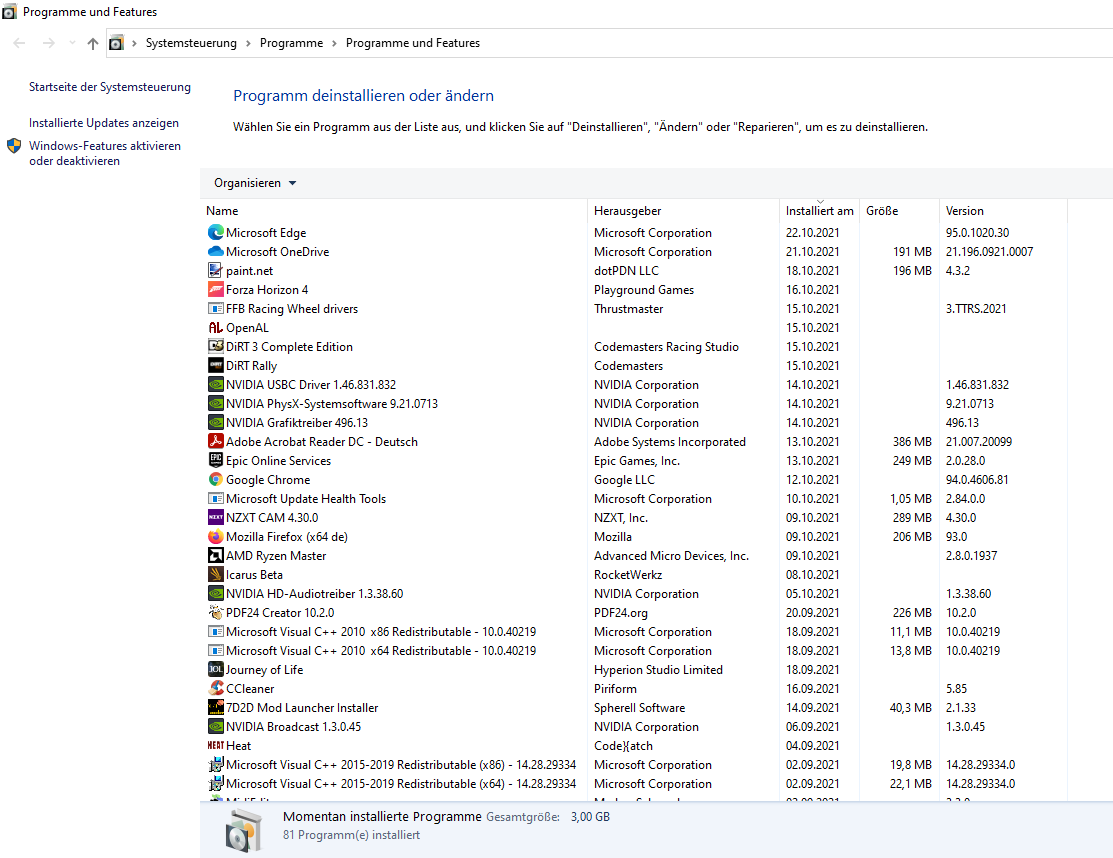Sort by the Version column header

[x=1004, y=211]
